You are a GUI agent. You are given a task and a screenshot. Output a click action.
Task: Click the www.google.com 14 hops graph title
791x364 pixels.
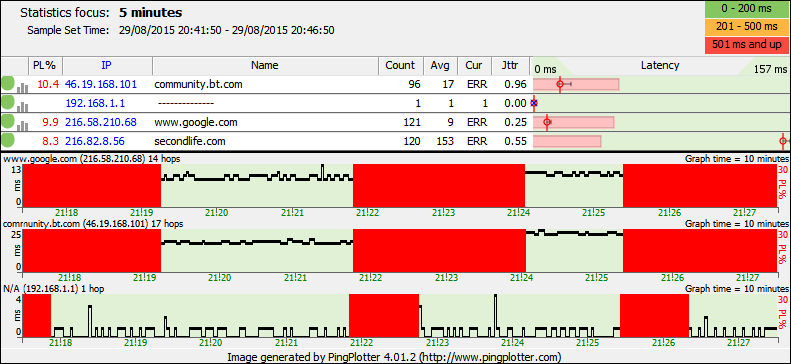coord(92,159)
